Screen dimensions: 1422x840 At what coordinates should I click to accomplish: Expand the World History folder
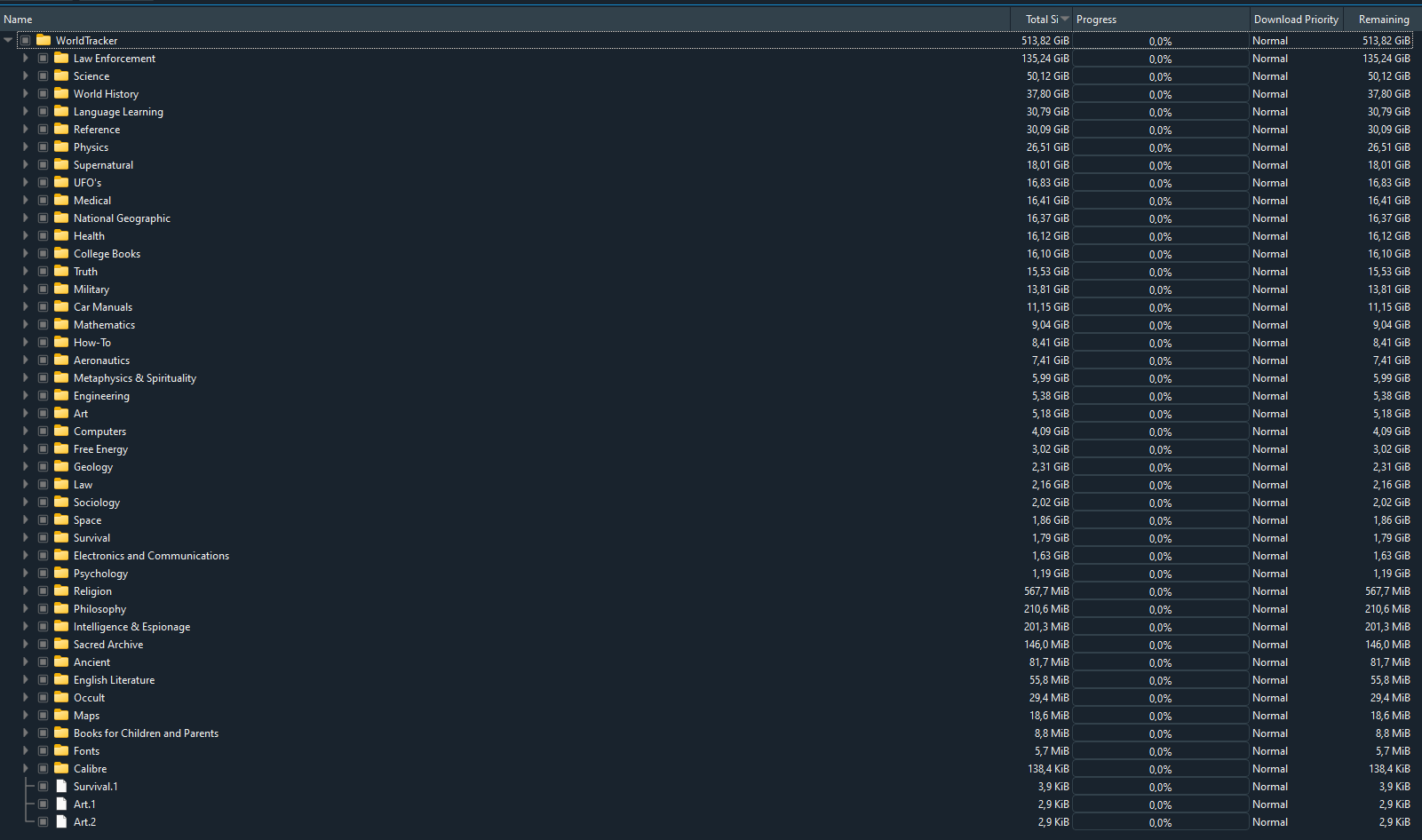click(25, 94)
